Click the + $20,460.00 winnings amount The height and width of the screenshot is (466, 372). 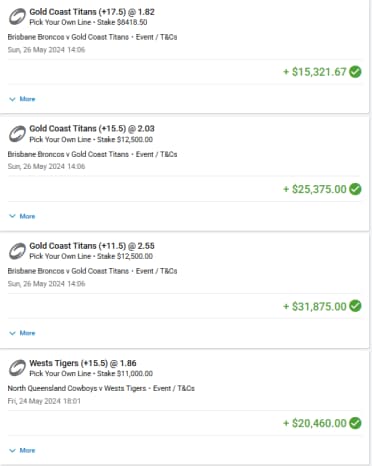(315, 423)
